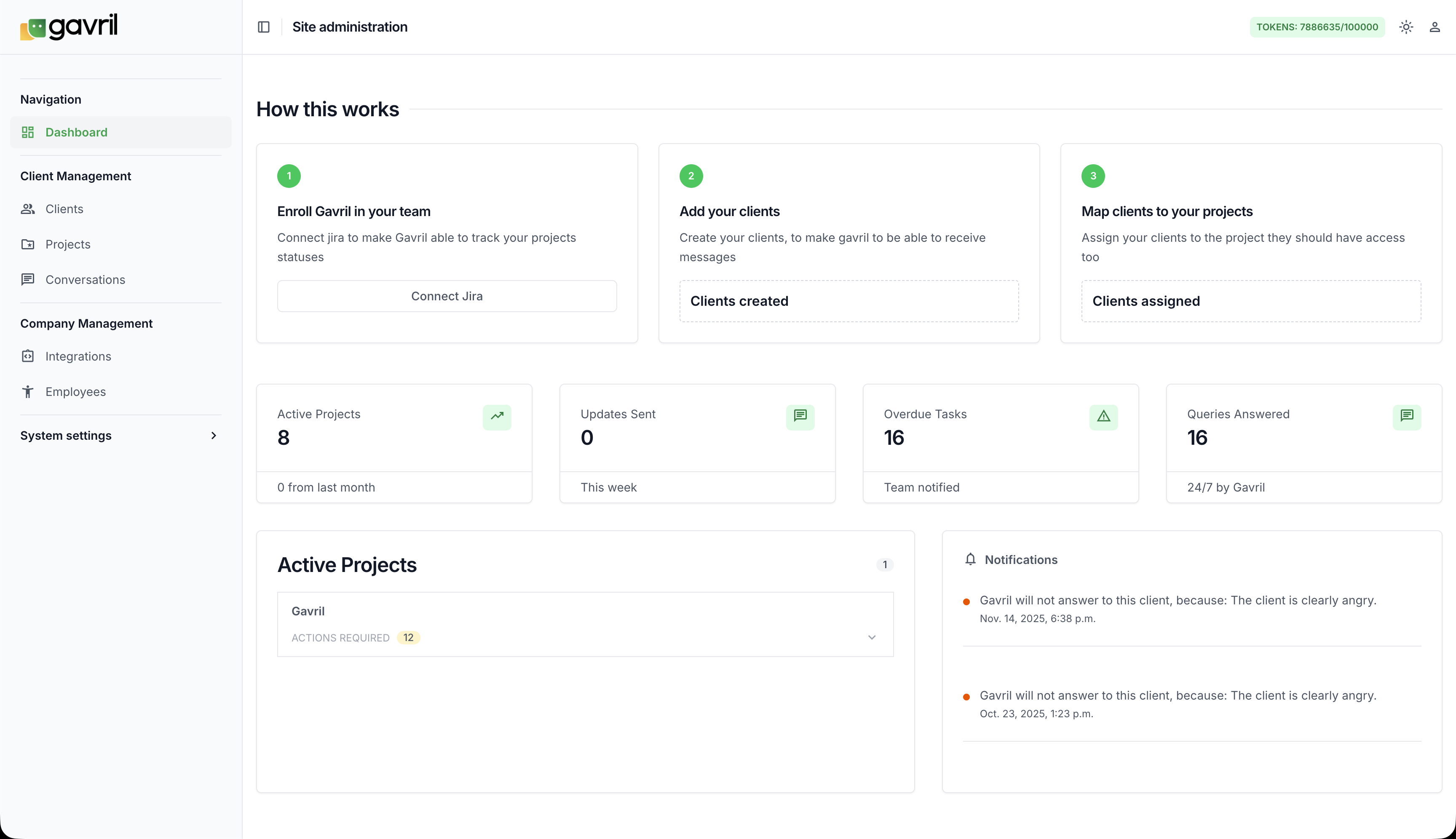This screenshot has height=839, width=1456.
Task: Open Conversations page
Action: [85, 280]
